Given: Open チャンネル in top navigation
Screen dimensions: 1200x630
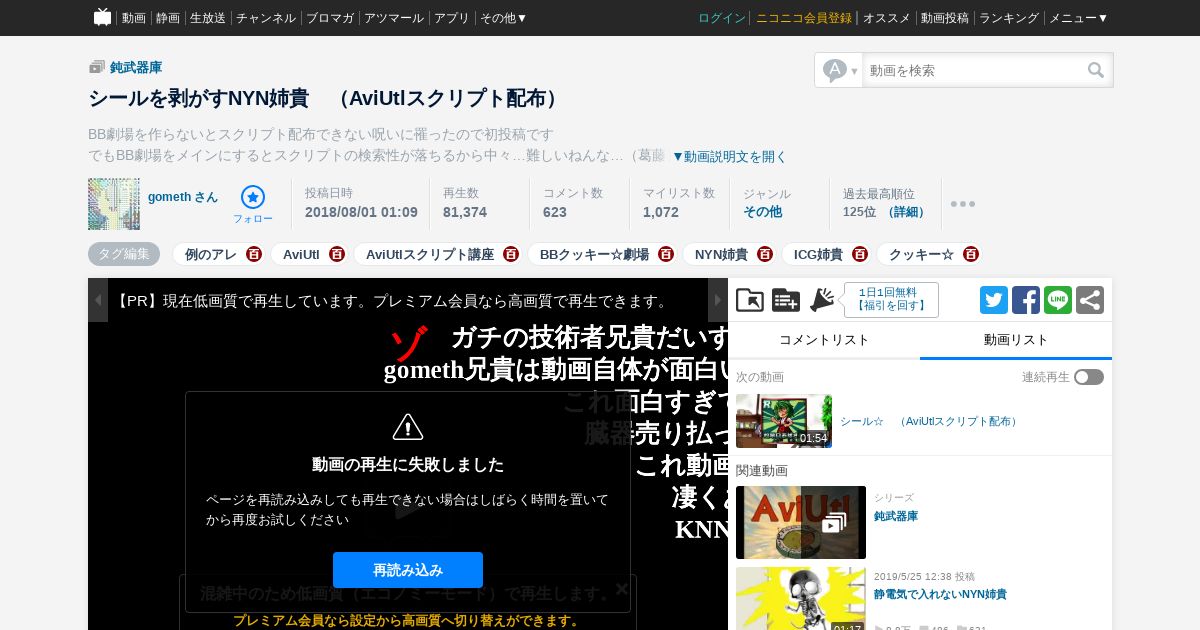Looking at the screenshot, I should coord(266,18).
